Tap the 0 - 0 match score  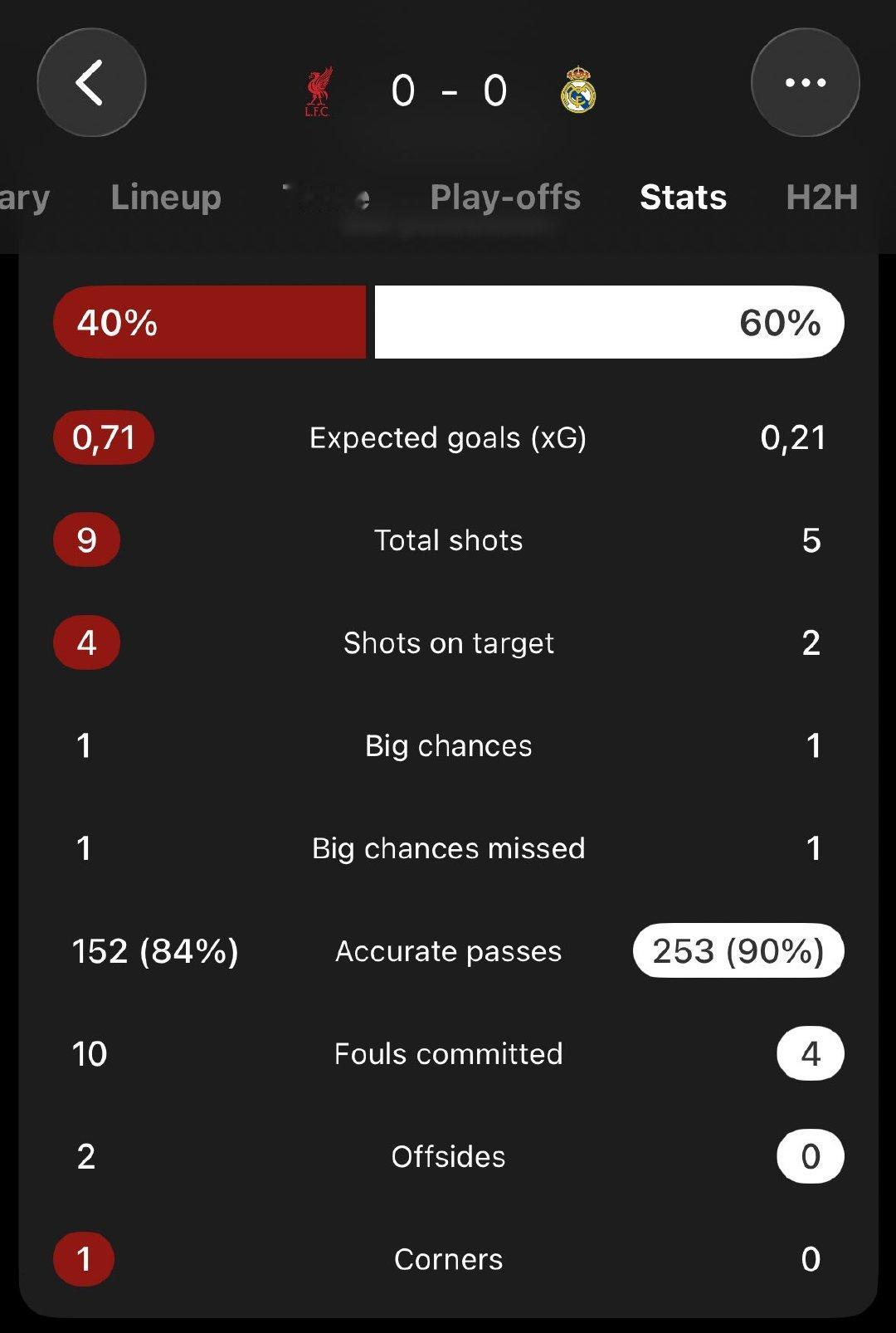point(449,90)
